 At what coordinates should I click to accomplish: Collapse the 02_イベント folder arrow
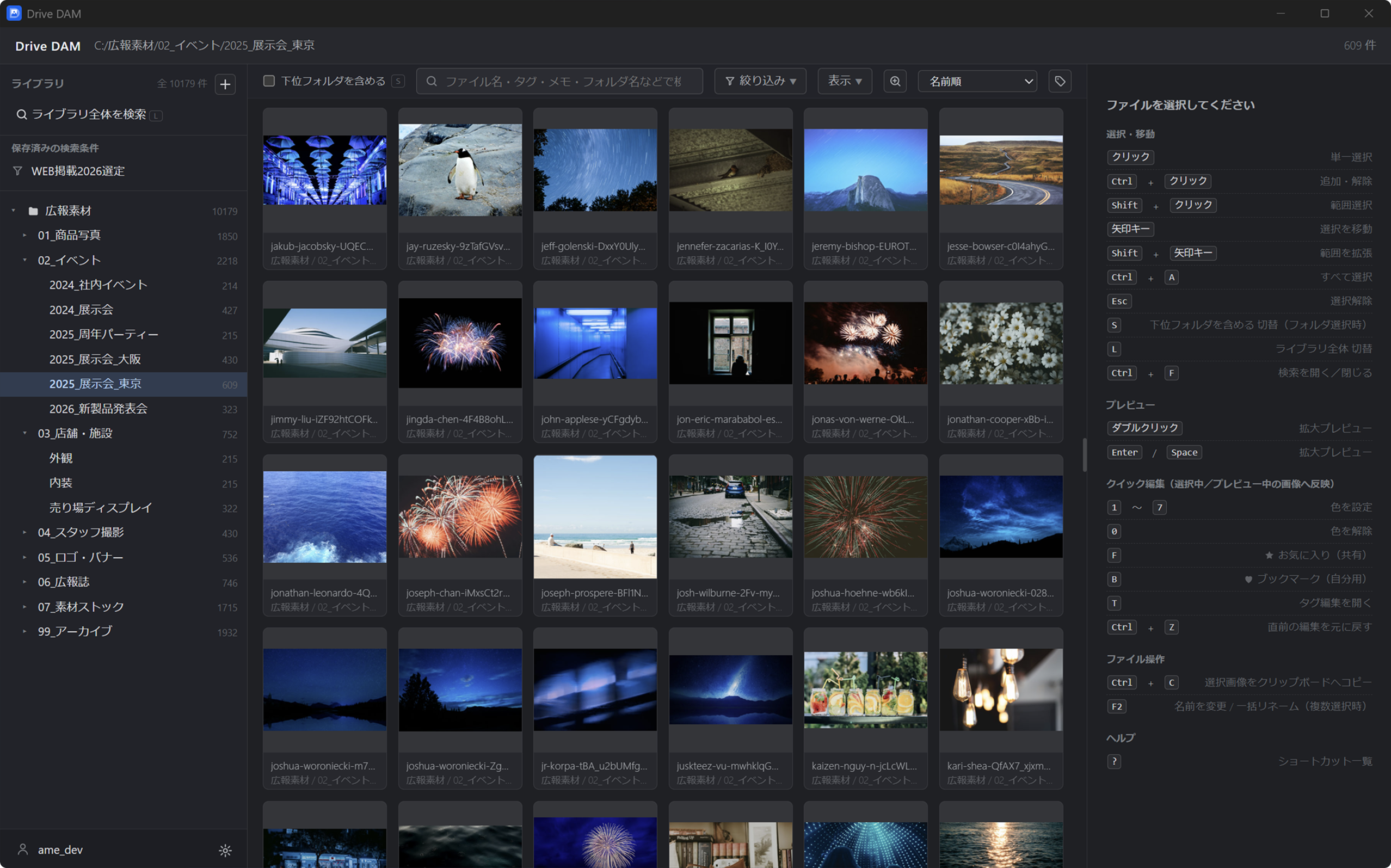pos(24,260)
